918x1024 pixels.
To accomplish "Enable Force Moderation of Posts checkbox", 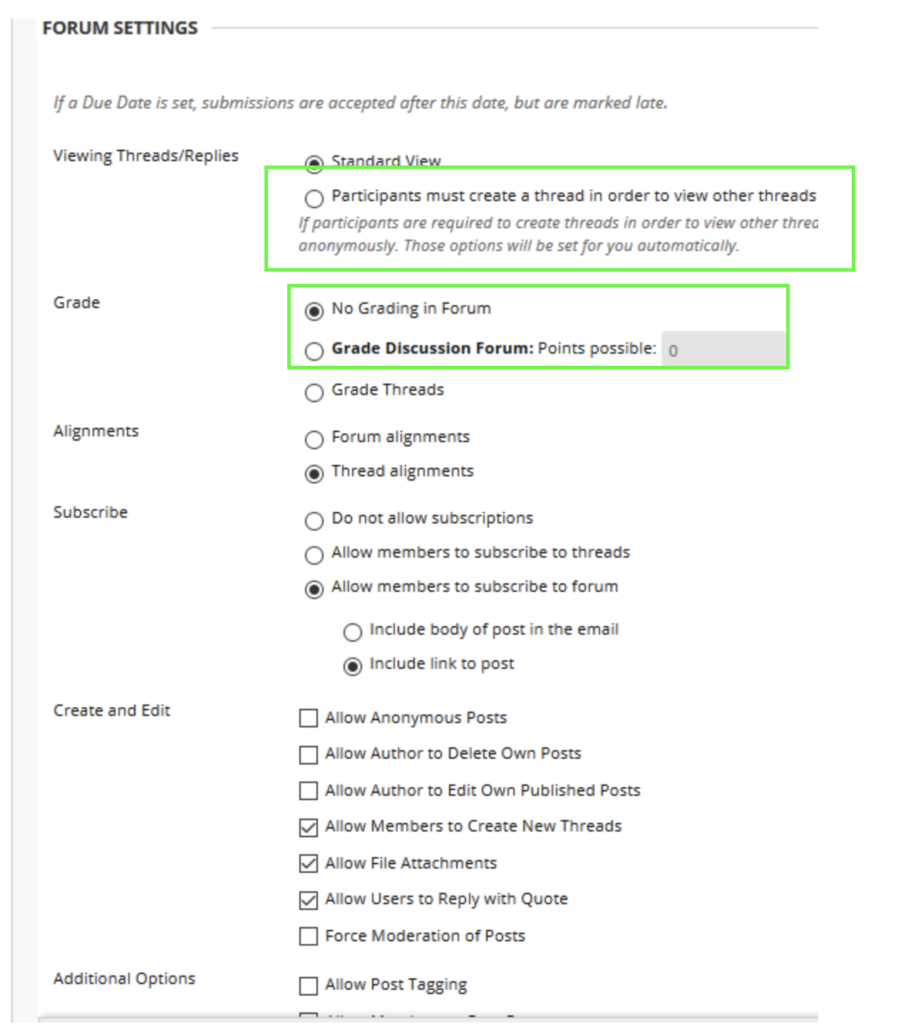I will pyautogui.click(x=309, y=937).
